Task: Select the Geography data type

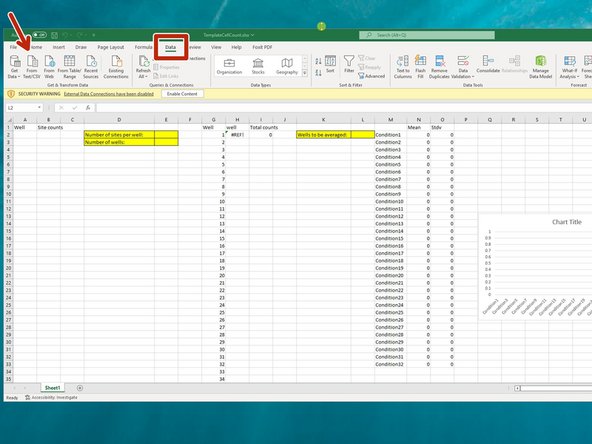Action: coord(287,66)
